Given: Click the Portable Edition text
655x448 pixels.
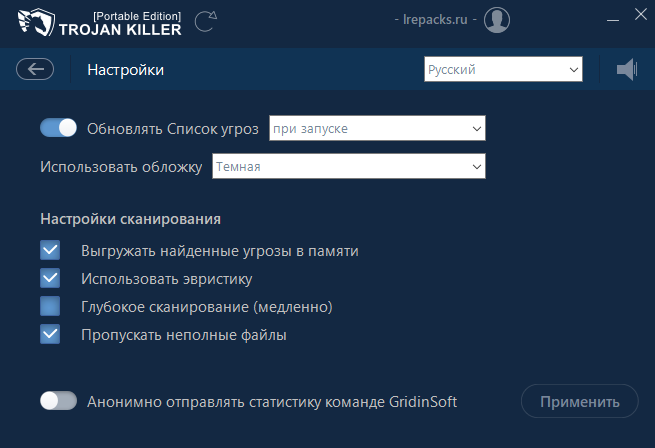Looking at the screenshot, I should 137,16.
